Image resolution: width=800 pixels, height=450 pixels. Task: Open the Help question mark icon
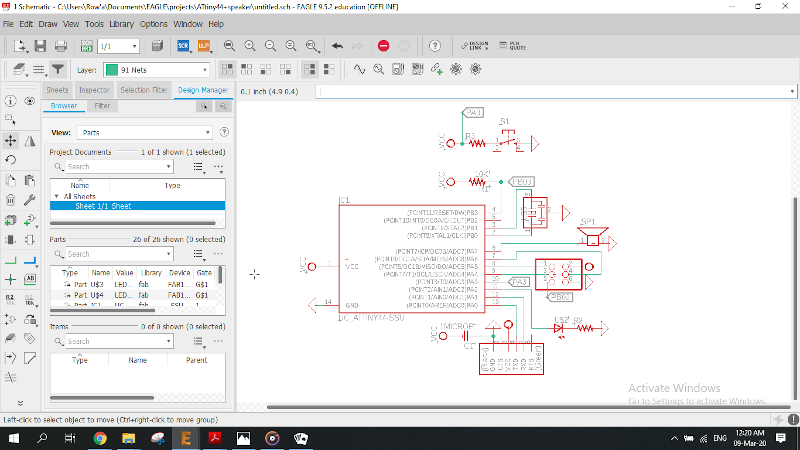pos(435,46)
